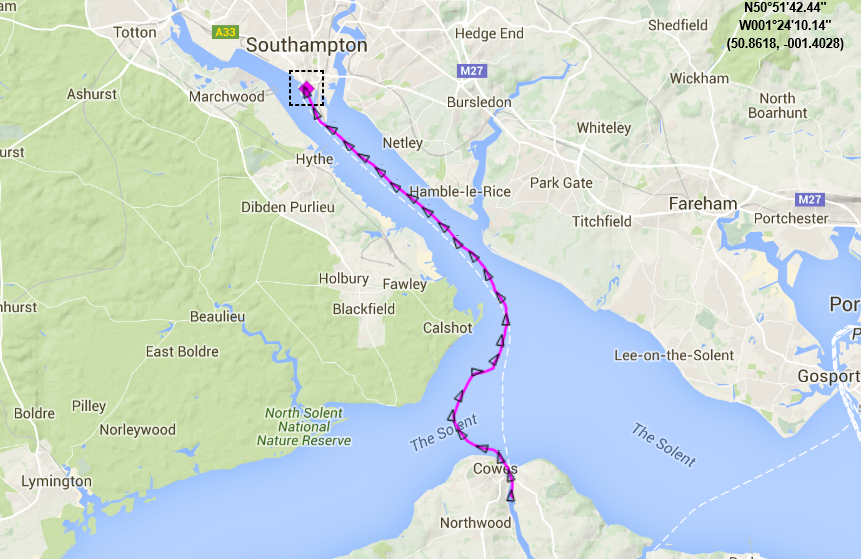Click the magenta diamond vessel marker at Southampton
The width and height of the screenshot is (861, 559).
click(307, 88)
